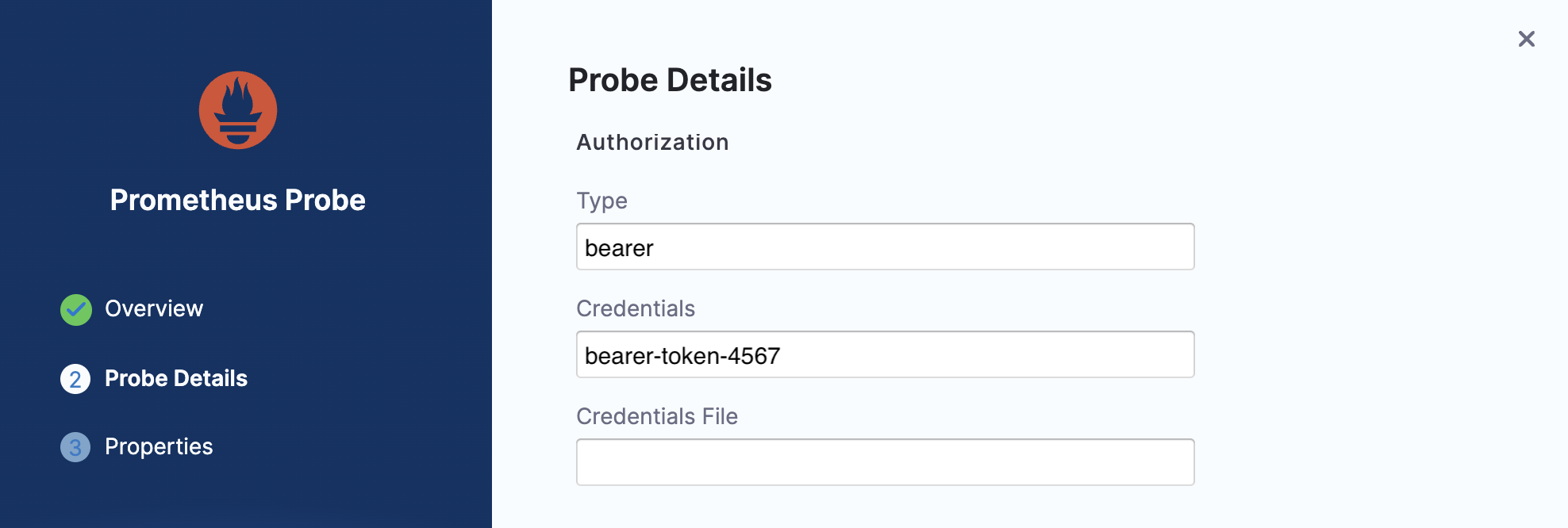Click the Probe Details page heading
The image size is (1568, 528).
[x=670, y=80]
